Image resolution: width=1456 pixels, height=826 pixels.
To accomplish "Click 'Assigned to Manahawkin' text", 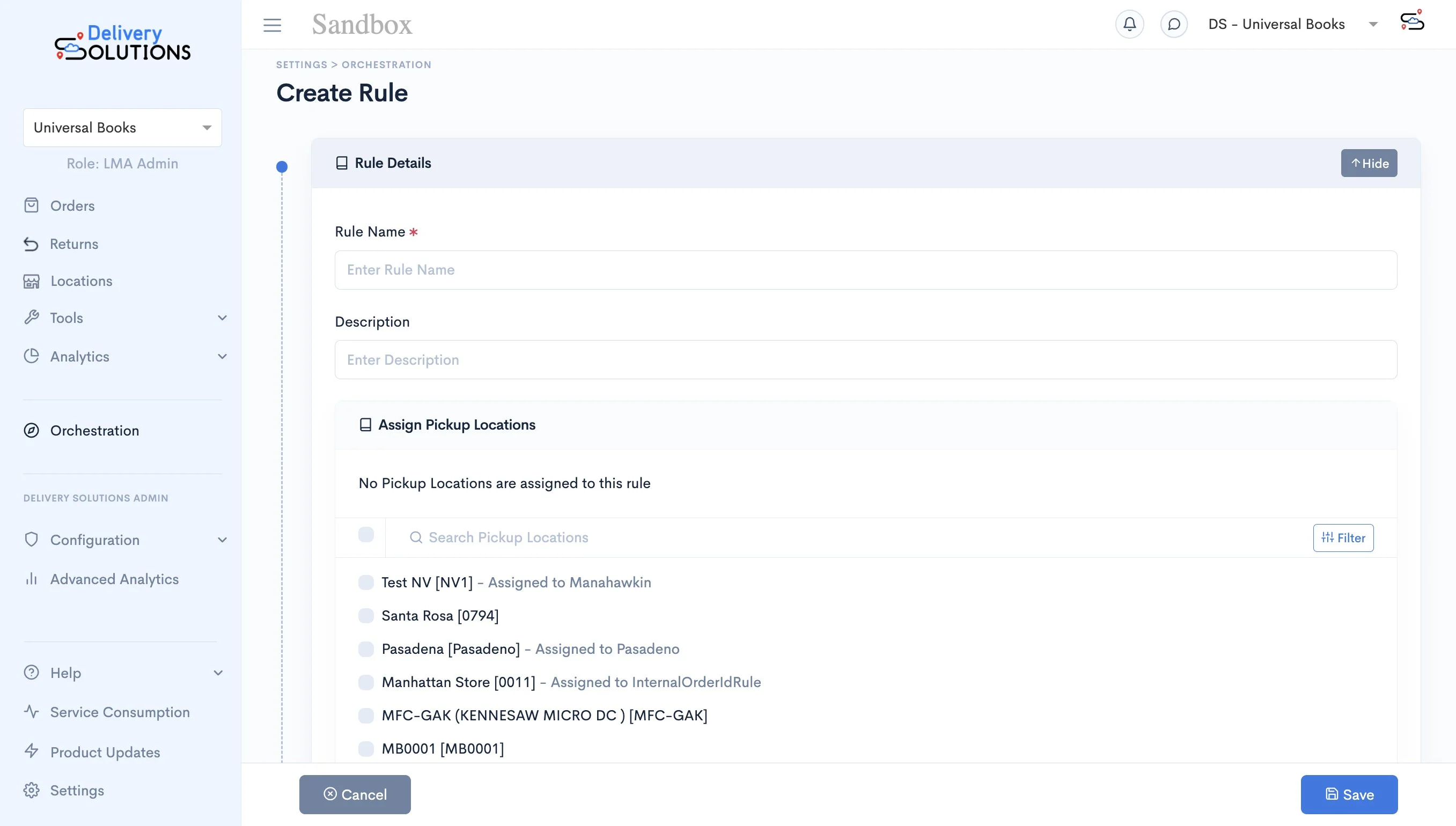I will (570, 582).
